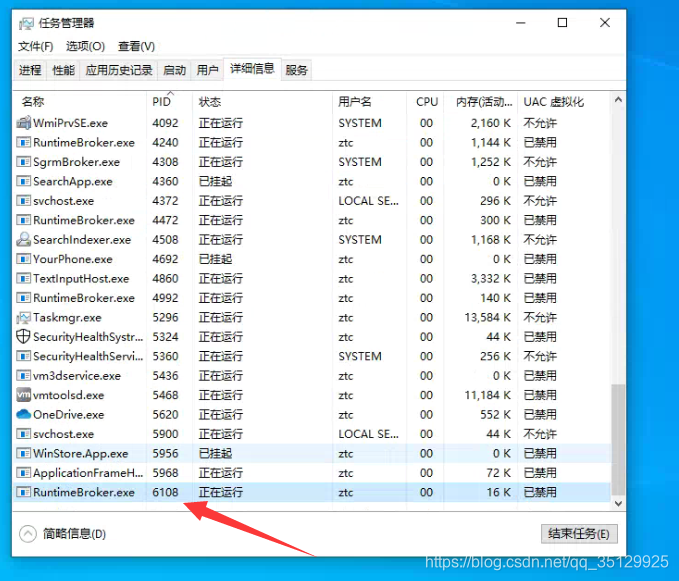Sort by the 名称 column header
679x581 pixels.
81,102
